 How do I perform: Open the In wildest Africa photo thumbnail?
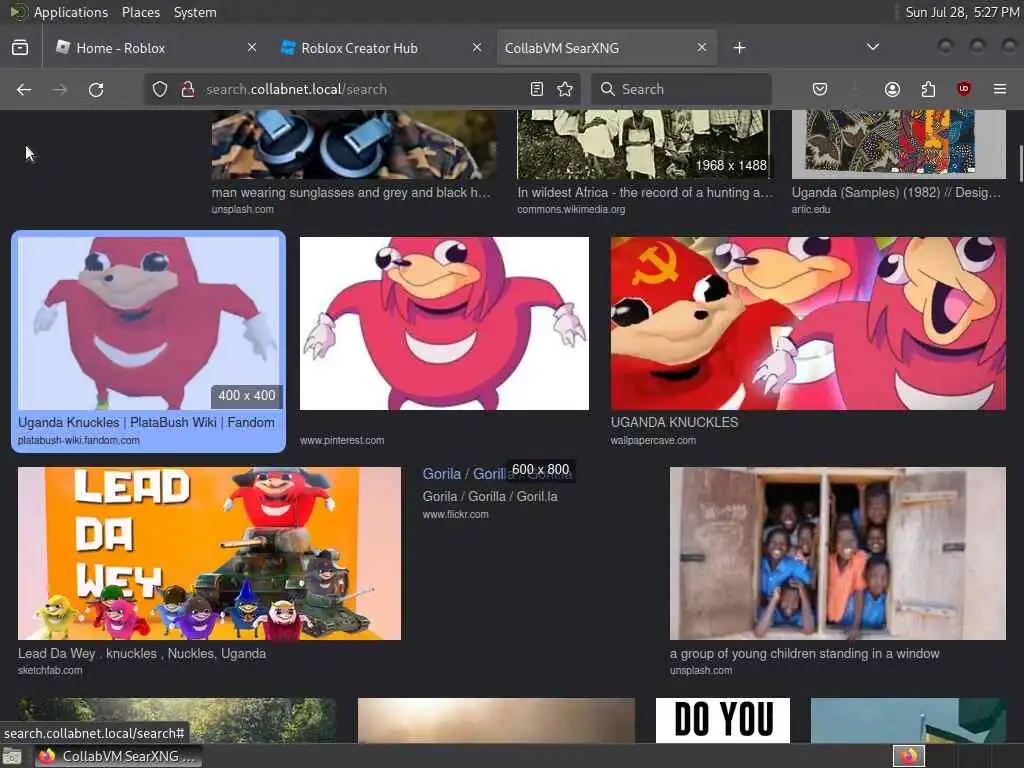(x=643, y=144)
